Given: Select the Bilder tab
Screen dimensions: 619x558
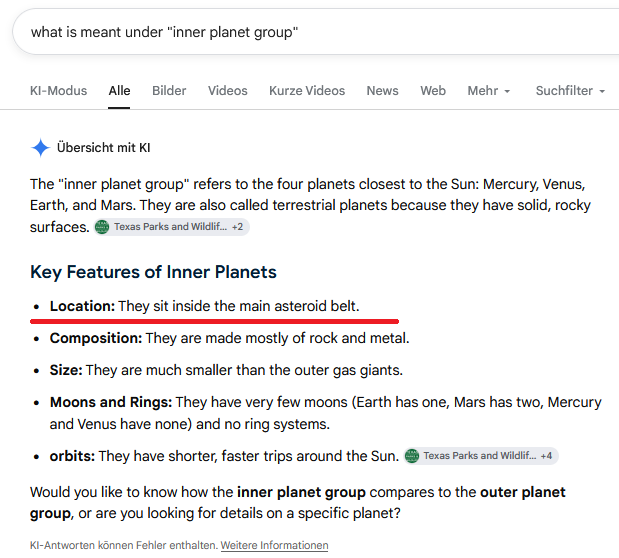Looking at the screenshot, I should click(x=169, y=91).
